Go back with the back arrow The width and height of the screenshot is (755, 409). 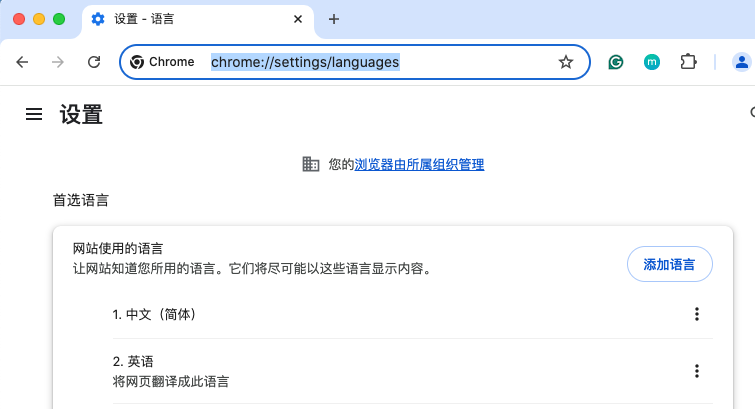point(22,62)
